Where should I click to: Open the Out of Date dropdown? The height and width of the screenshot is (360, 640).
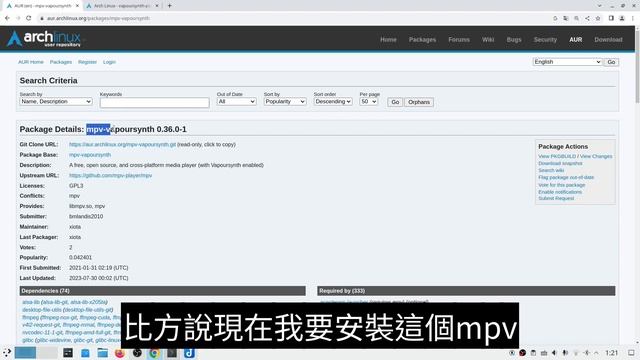236,101
